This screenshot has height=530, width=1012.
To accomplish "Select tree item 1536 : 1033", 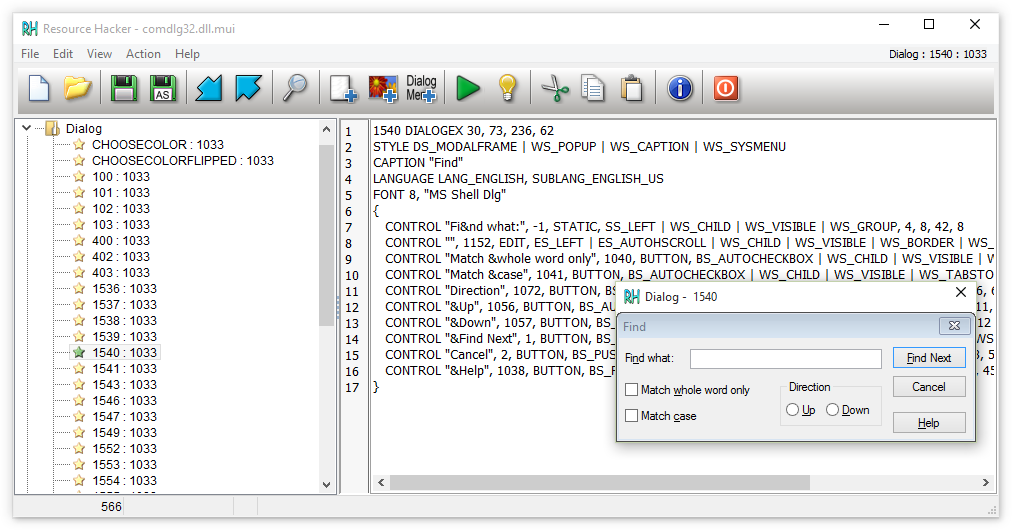I will click(124, 289).
